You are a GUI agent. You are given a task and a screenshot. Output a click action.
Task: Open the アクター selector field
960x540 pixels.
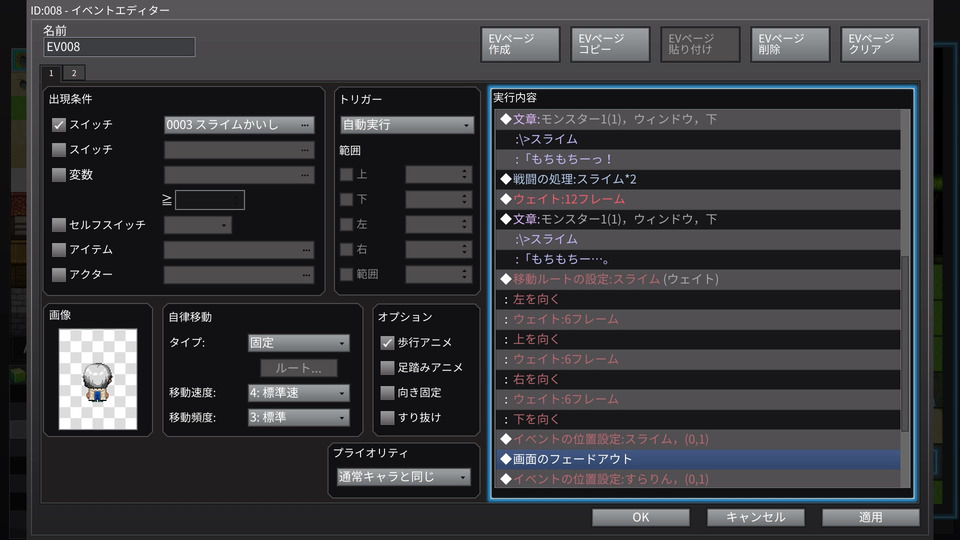(x=239, y=275)
